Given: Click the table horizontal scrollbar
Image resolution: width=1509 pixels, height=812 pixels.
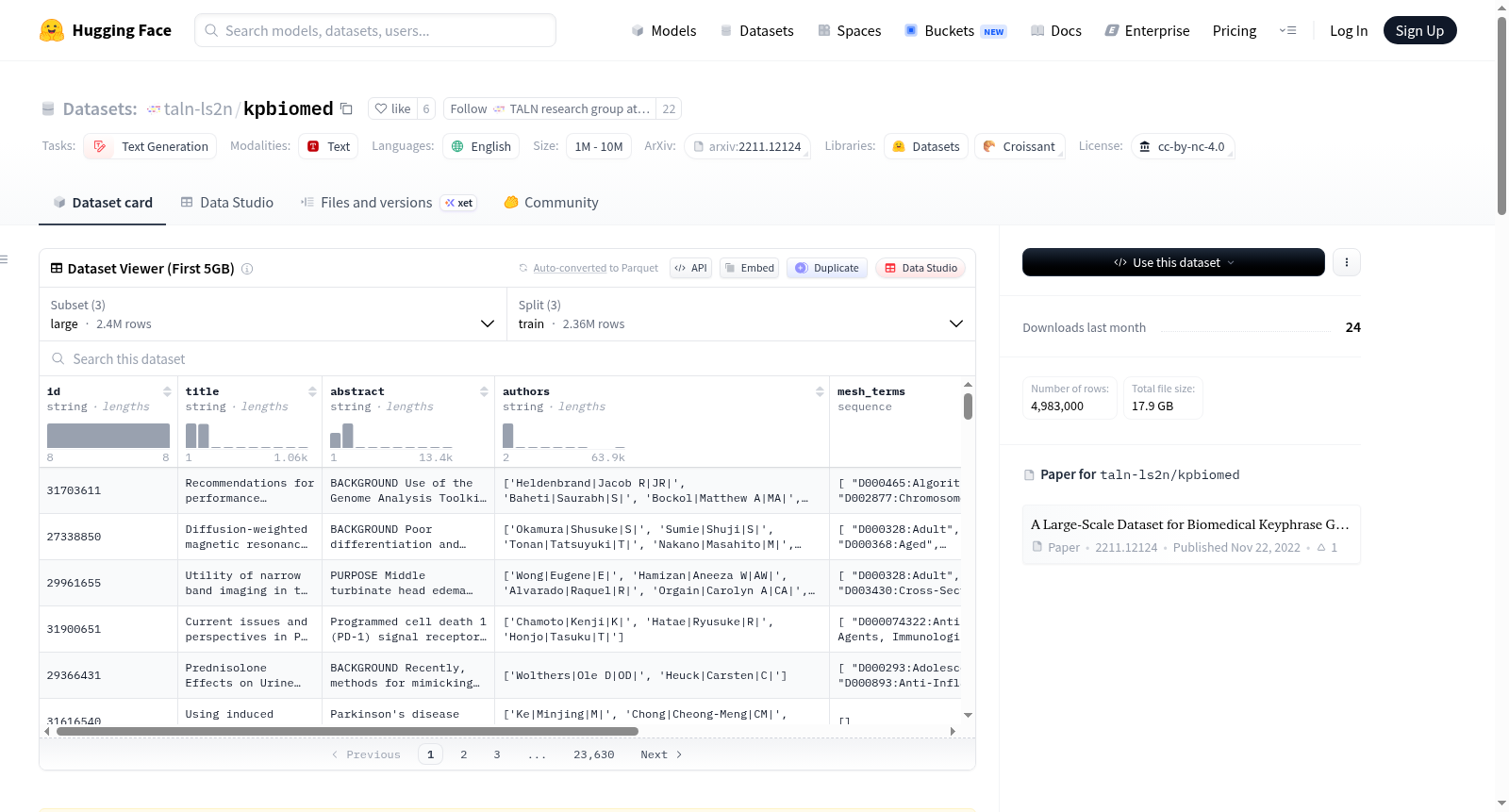Looking at the screenshot, I should [347, 731].
